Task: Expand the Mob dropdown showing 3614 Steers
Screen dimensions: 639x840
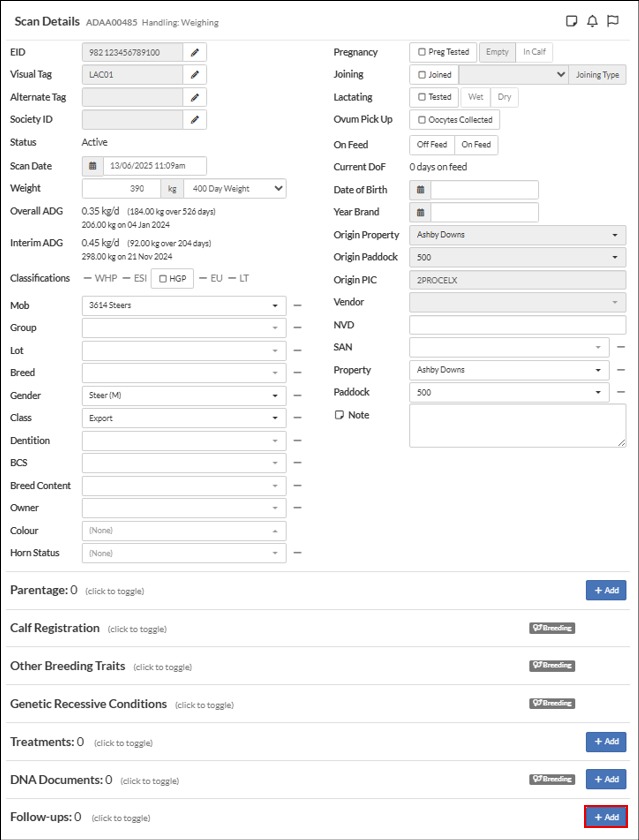Action: (x=183, y=305)
